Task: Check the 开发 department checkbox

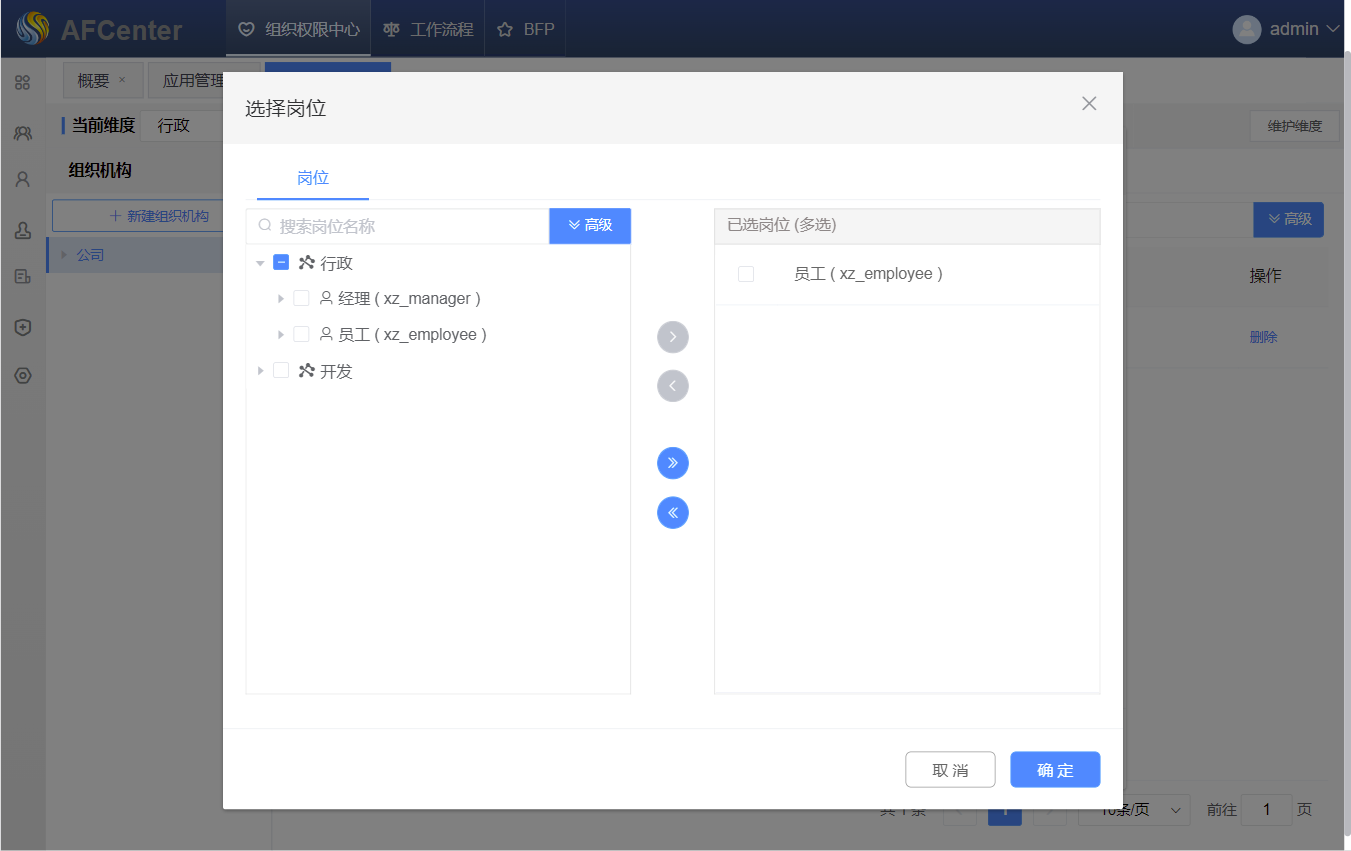Action: point(281,371)
